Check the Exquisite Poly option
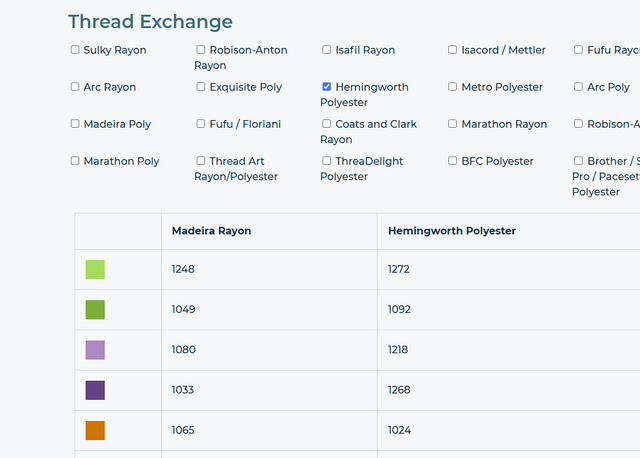 tap(201, 87)
